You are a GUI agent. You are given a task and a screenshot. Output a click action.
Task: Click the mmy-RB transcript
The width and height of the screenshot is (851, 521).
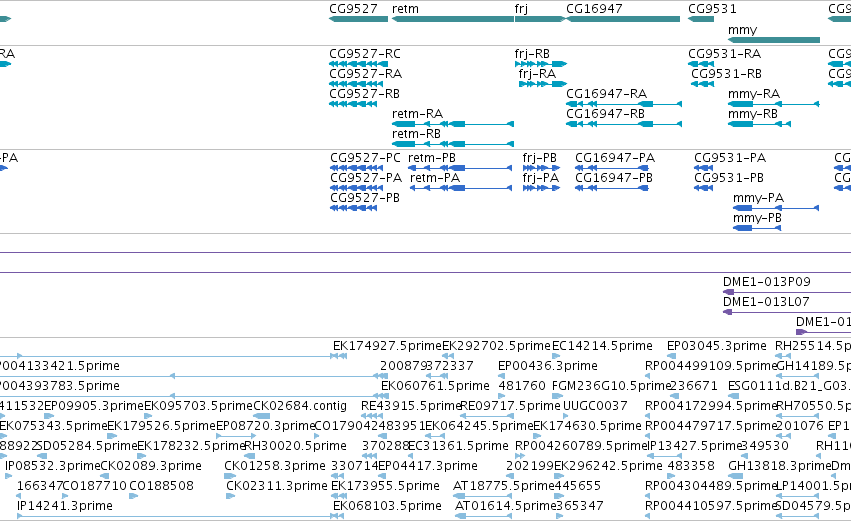[759, 124]
